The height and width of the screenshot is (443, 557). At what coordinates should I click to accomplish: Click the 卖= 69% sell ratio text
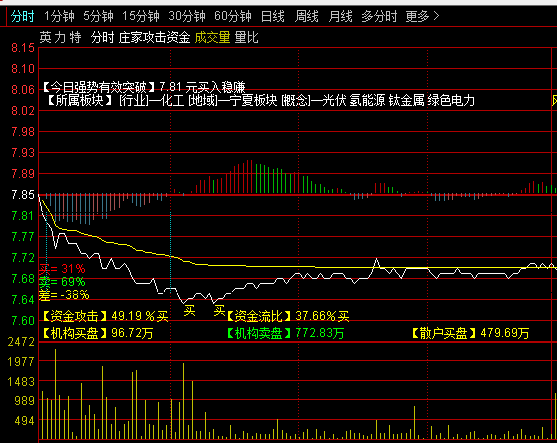(62, 282)
